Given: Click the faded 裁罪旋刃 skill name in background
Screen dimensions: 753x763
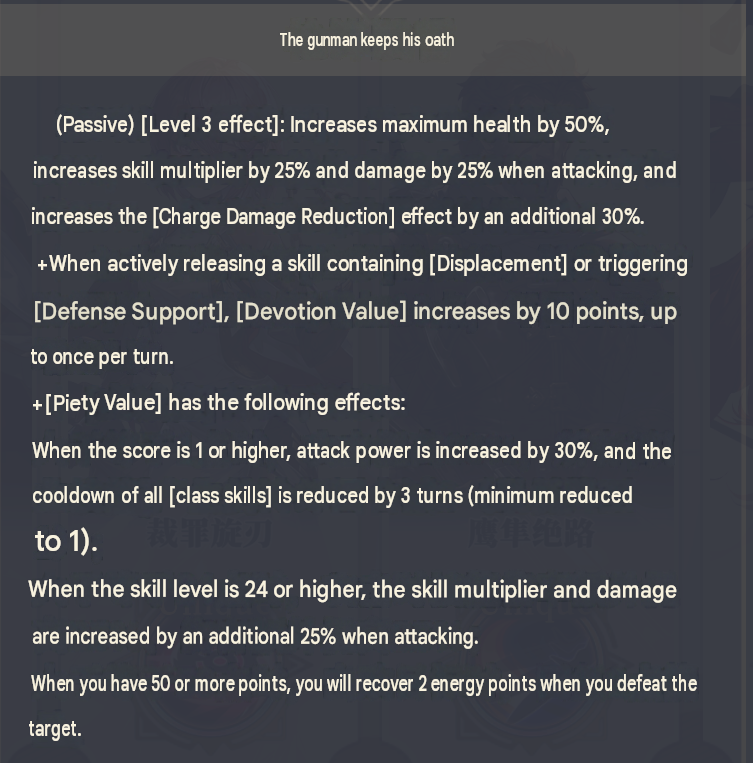Looking at the screenshot, I should [209, 533].
